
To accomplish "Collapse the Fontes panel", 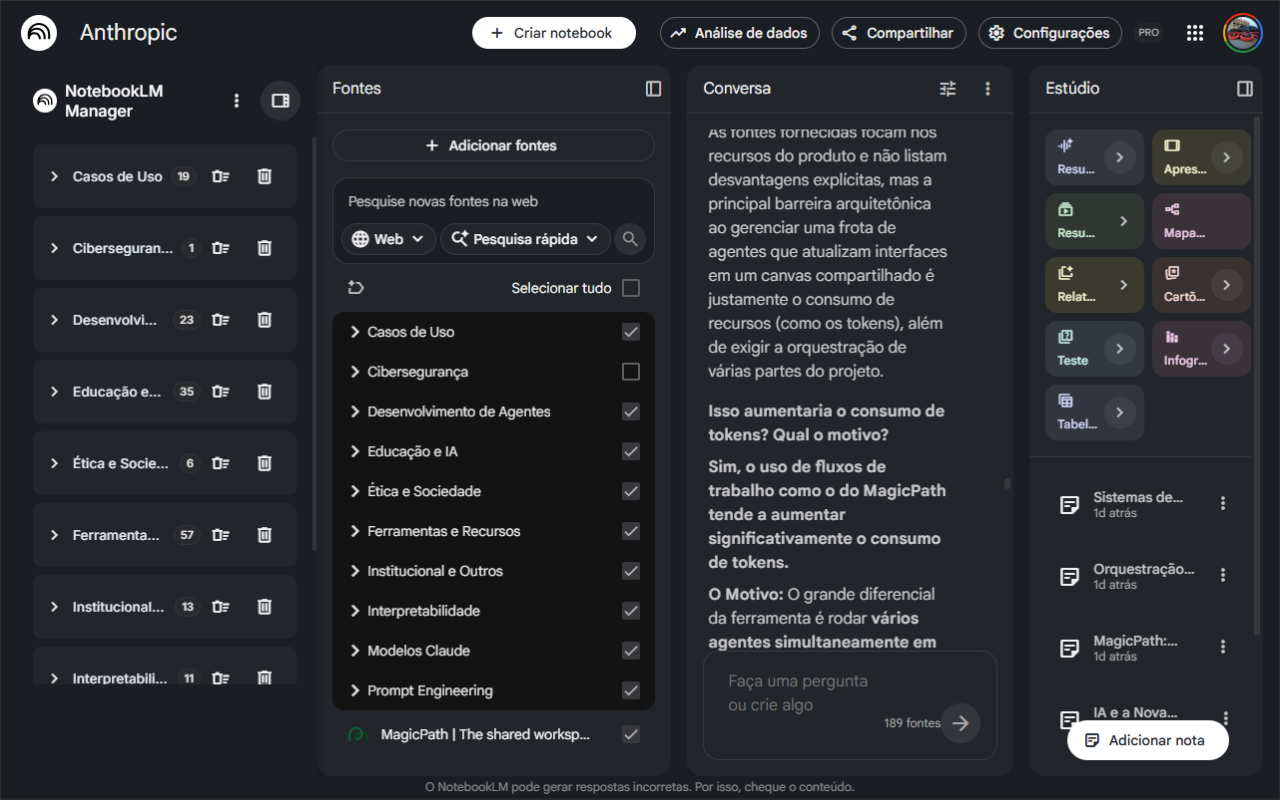I will (x=653, y=88).
